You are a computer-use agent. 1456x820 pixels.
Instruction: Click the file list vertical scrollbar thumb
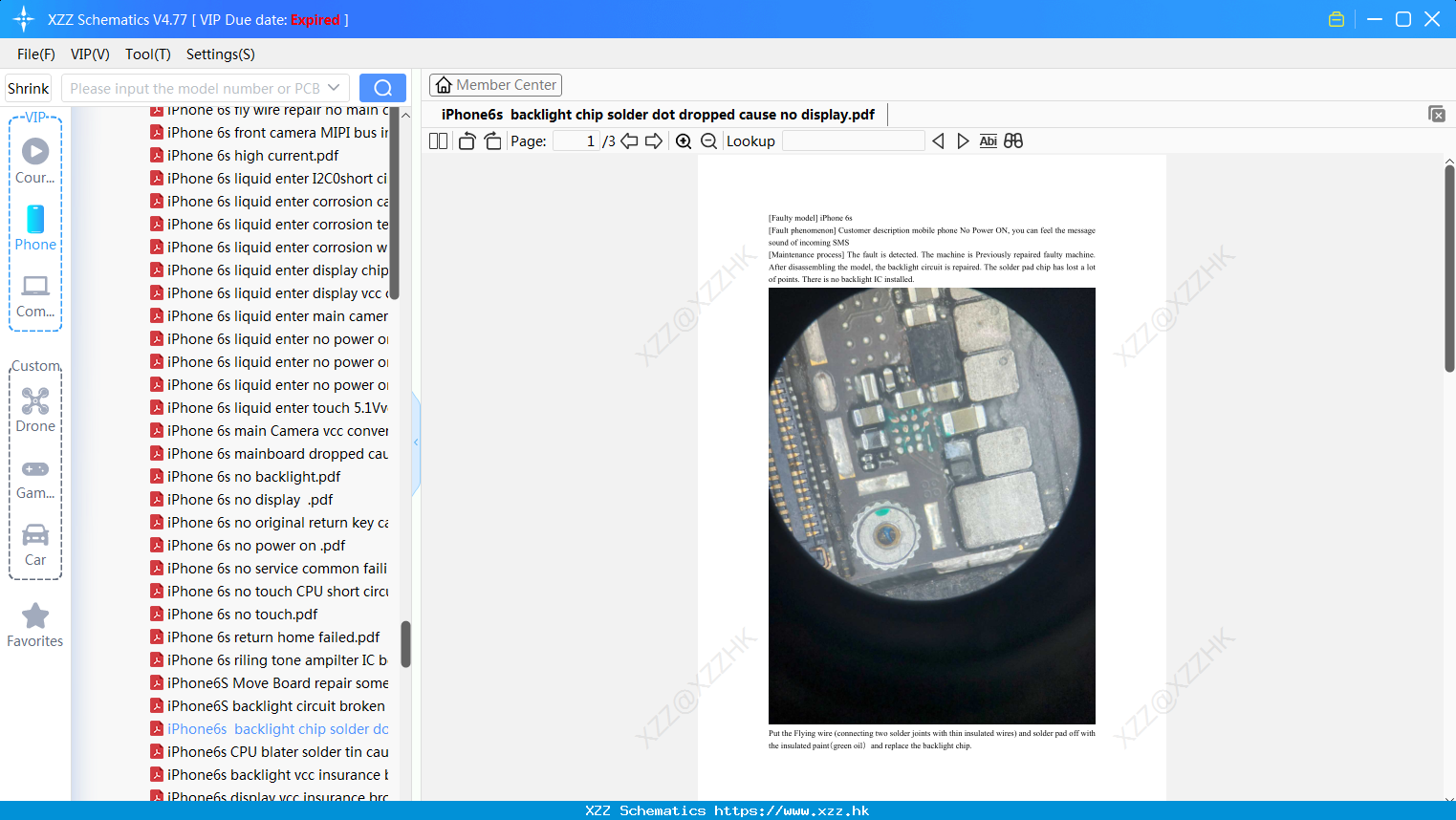pos(405,644)
